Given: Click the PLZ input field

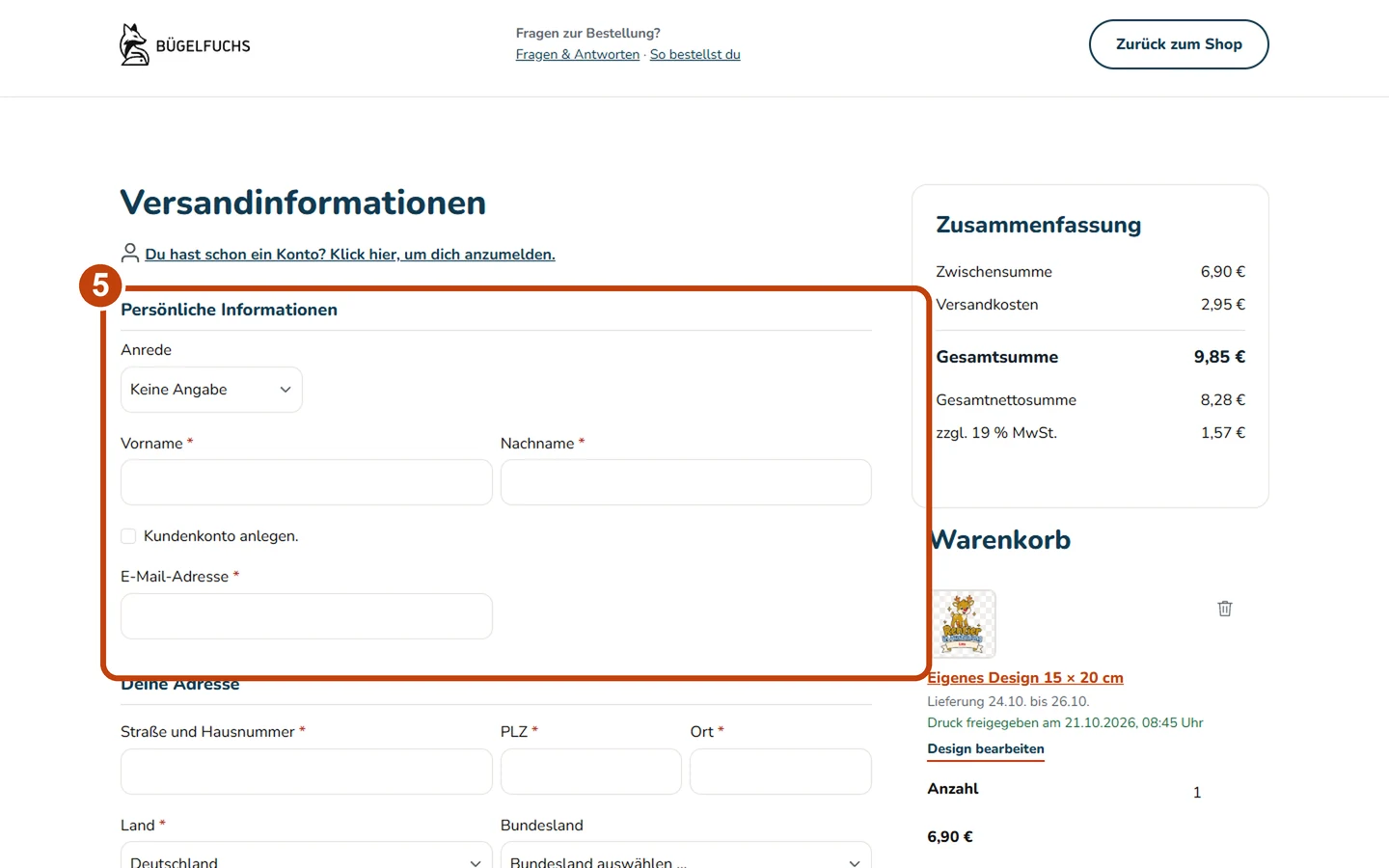Looking at the screenshot, I should (x=591, y=772).
